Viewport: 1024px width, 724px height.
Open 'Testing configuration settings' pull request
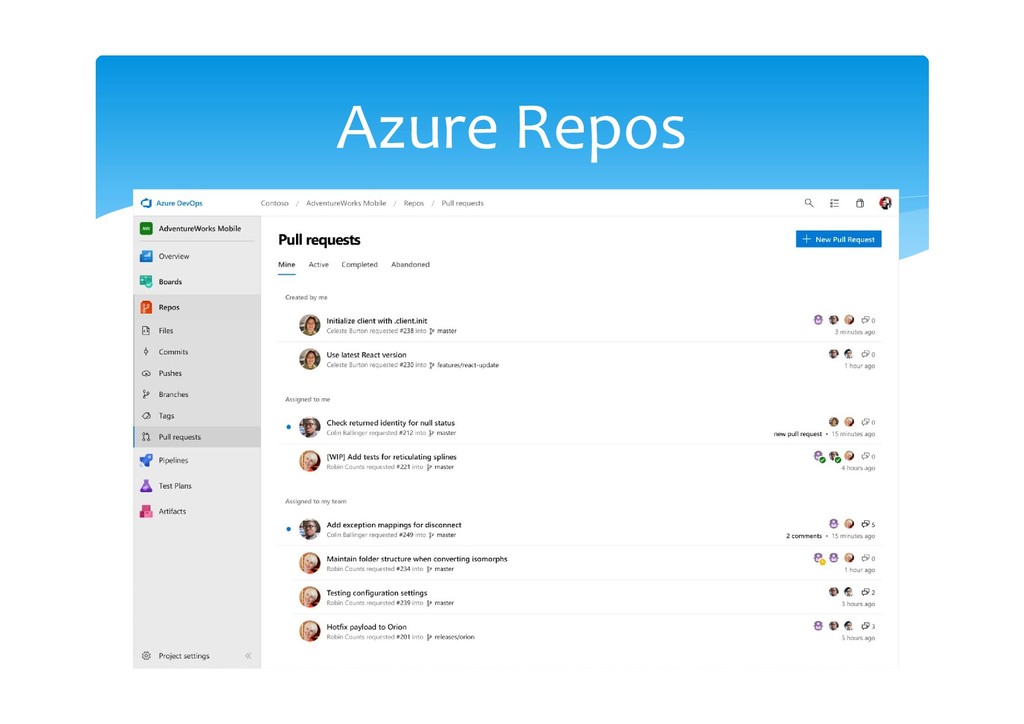tap(377, 592)
